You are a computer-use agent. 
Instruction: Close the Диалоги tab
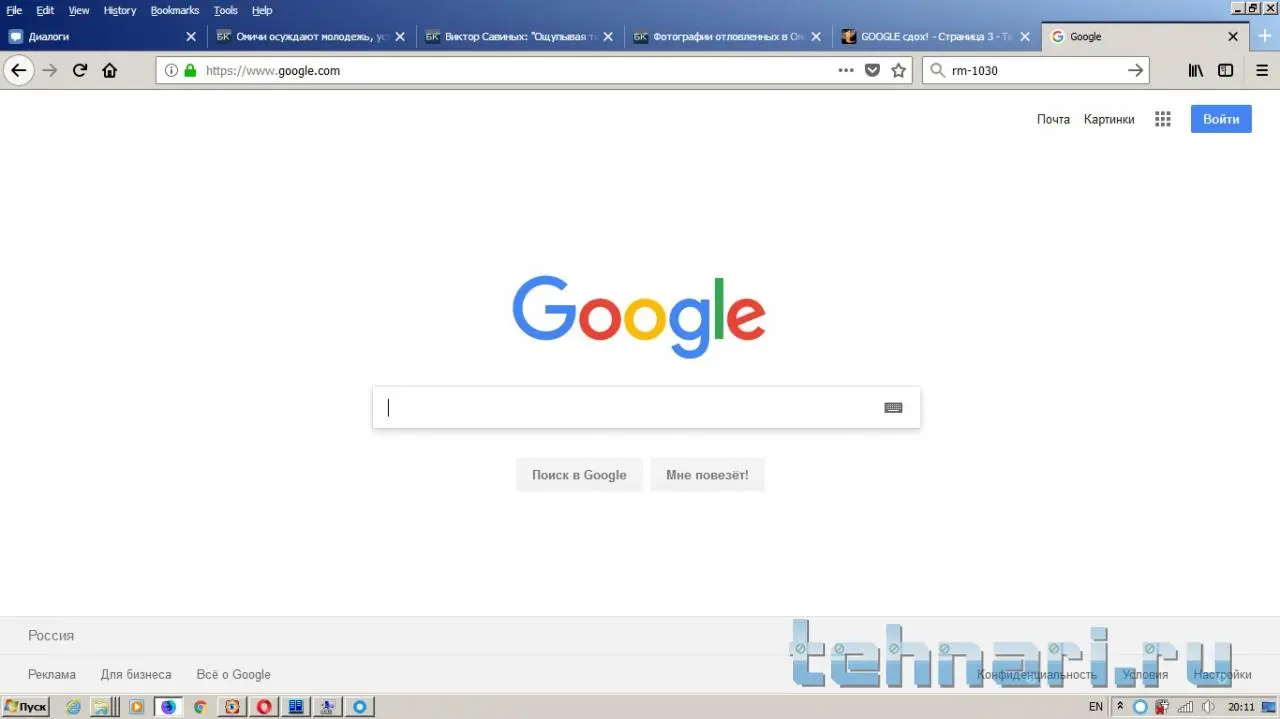[191, 36]
